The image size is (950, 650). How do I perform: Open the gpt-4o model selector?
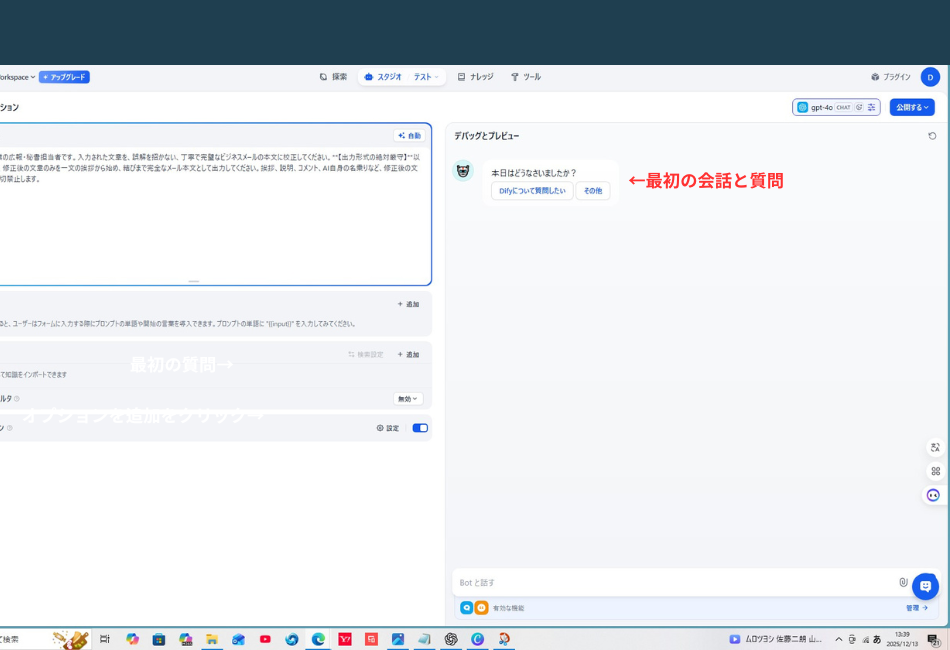[x=825, y=106]
